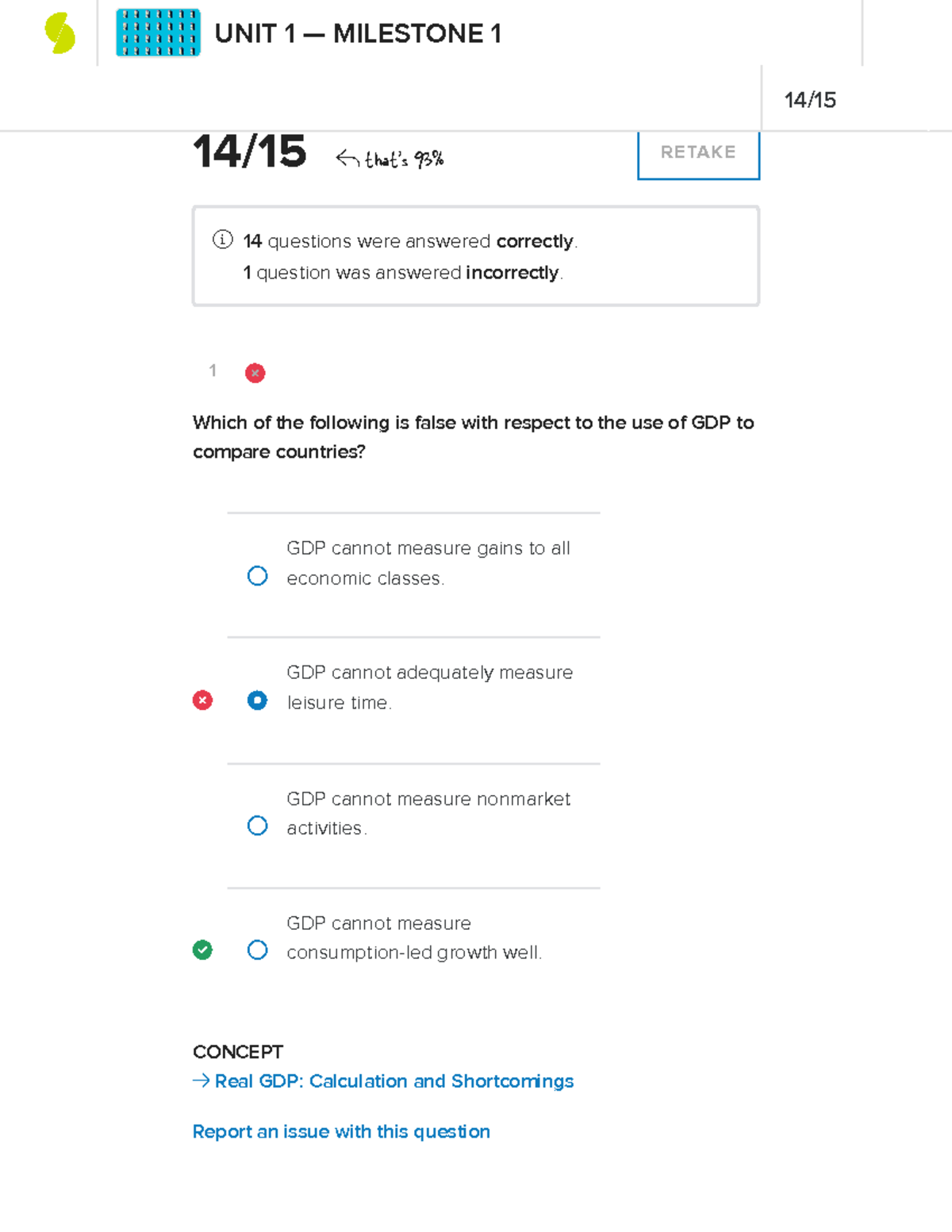
Task: Click the blue Unit 1 milestone thumbnail
Action: pos(158,33)
